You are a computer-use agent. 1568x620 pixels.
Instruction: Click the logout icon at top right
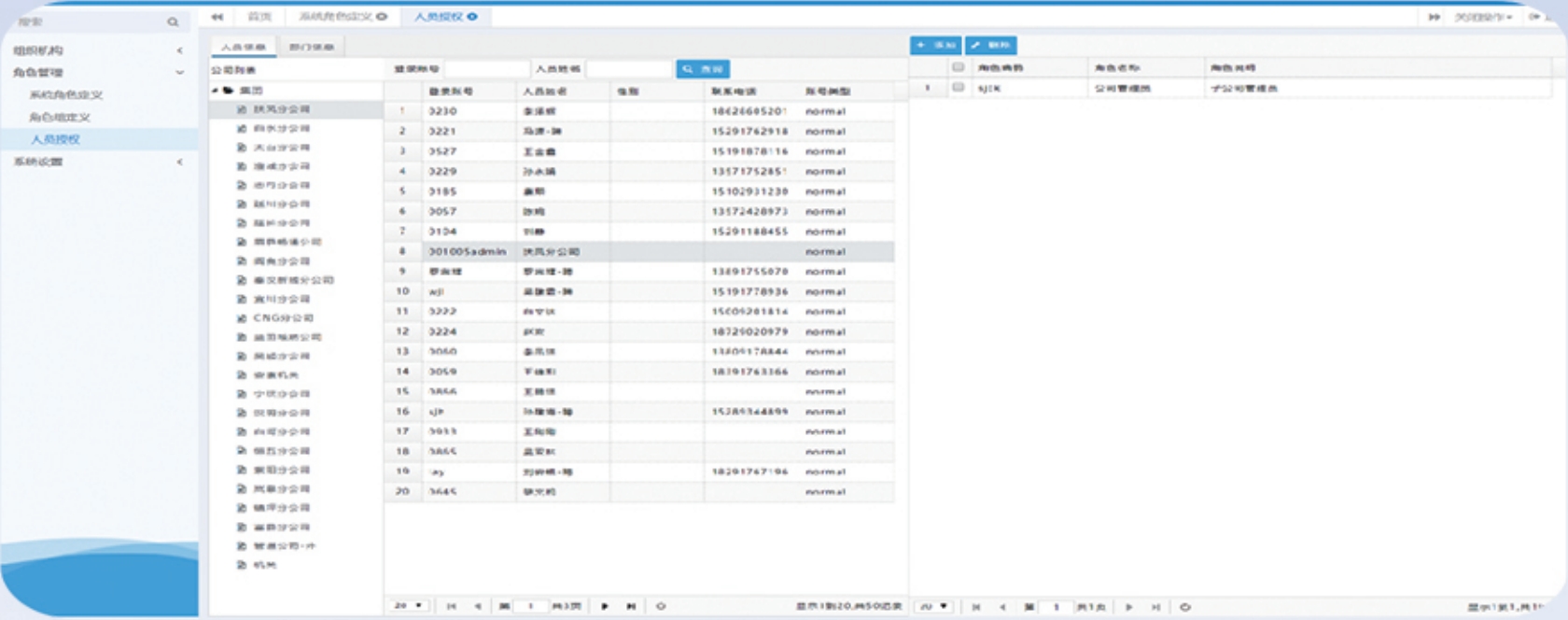coord(1533,17)
